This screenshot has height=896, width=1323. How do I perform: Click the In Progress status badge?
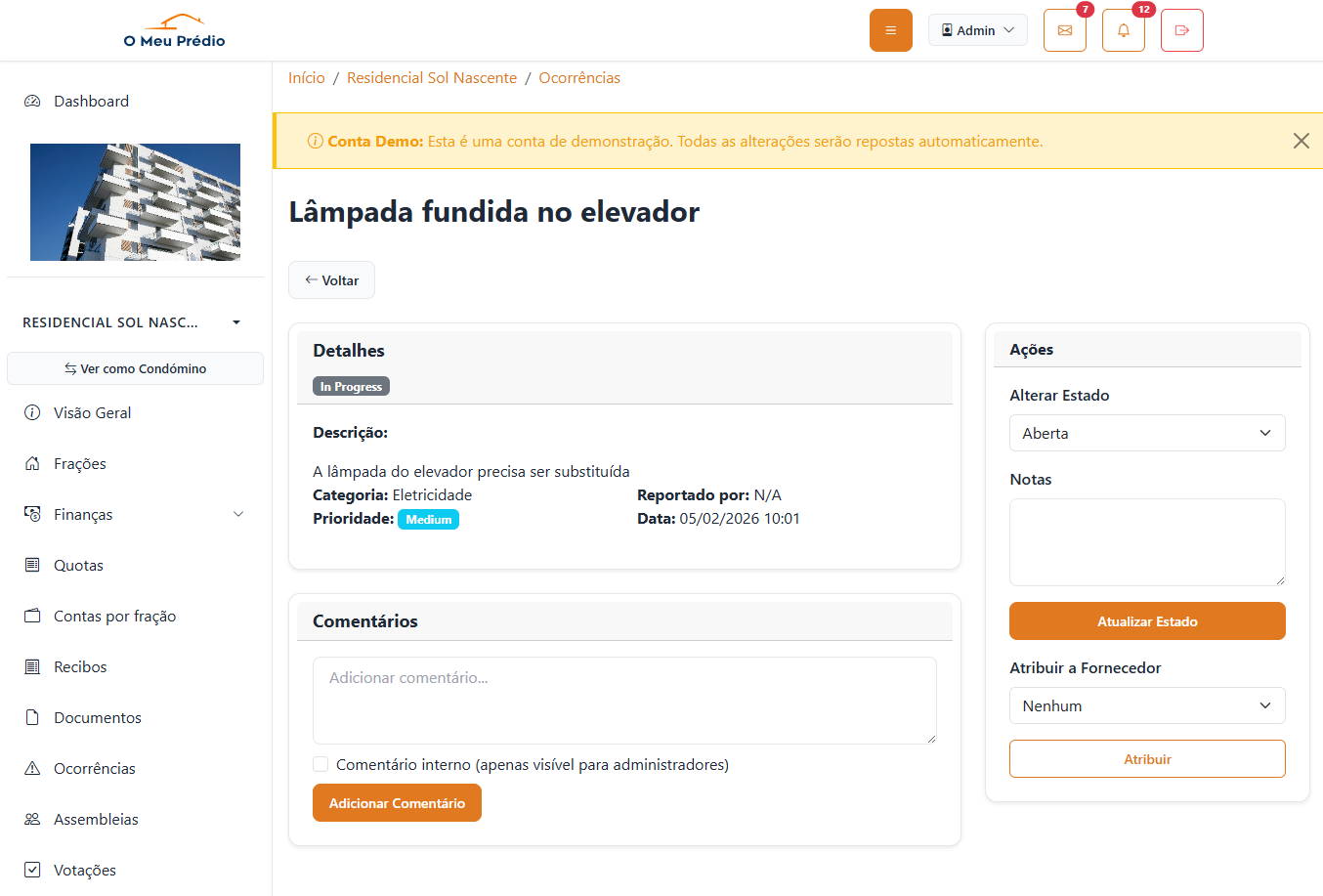pyautogui.click(x=350, y=386)
